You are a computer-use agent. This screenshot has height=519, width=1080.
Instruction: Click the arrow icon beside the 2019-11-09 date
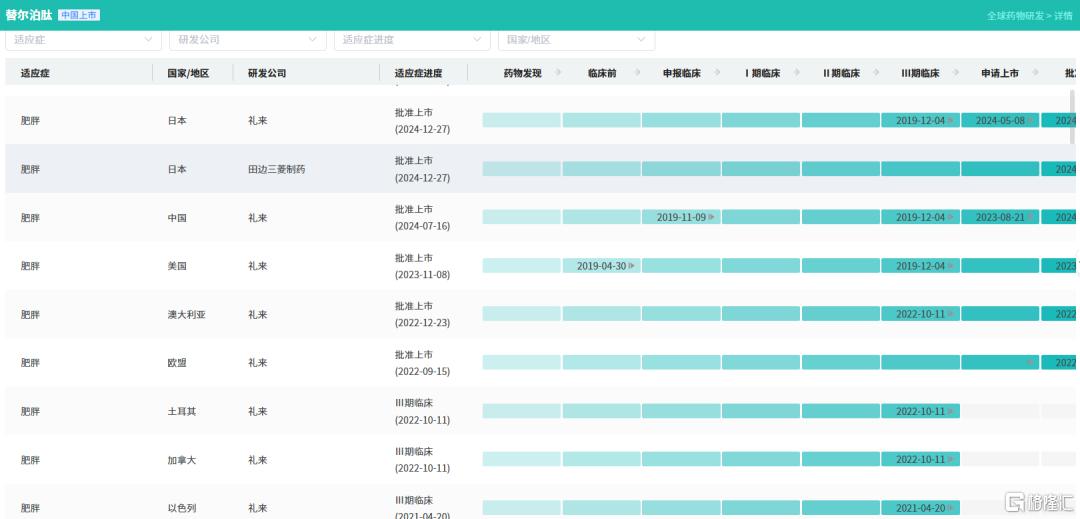click(712, 217)
